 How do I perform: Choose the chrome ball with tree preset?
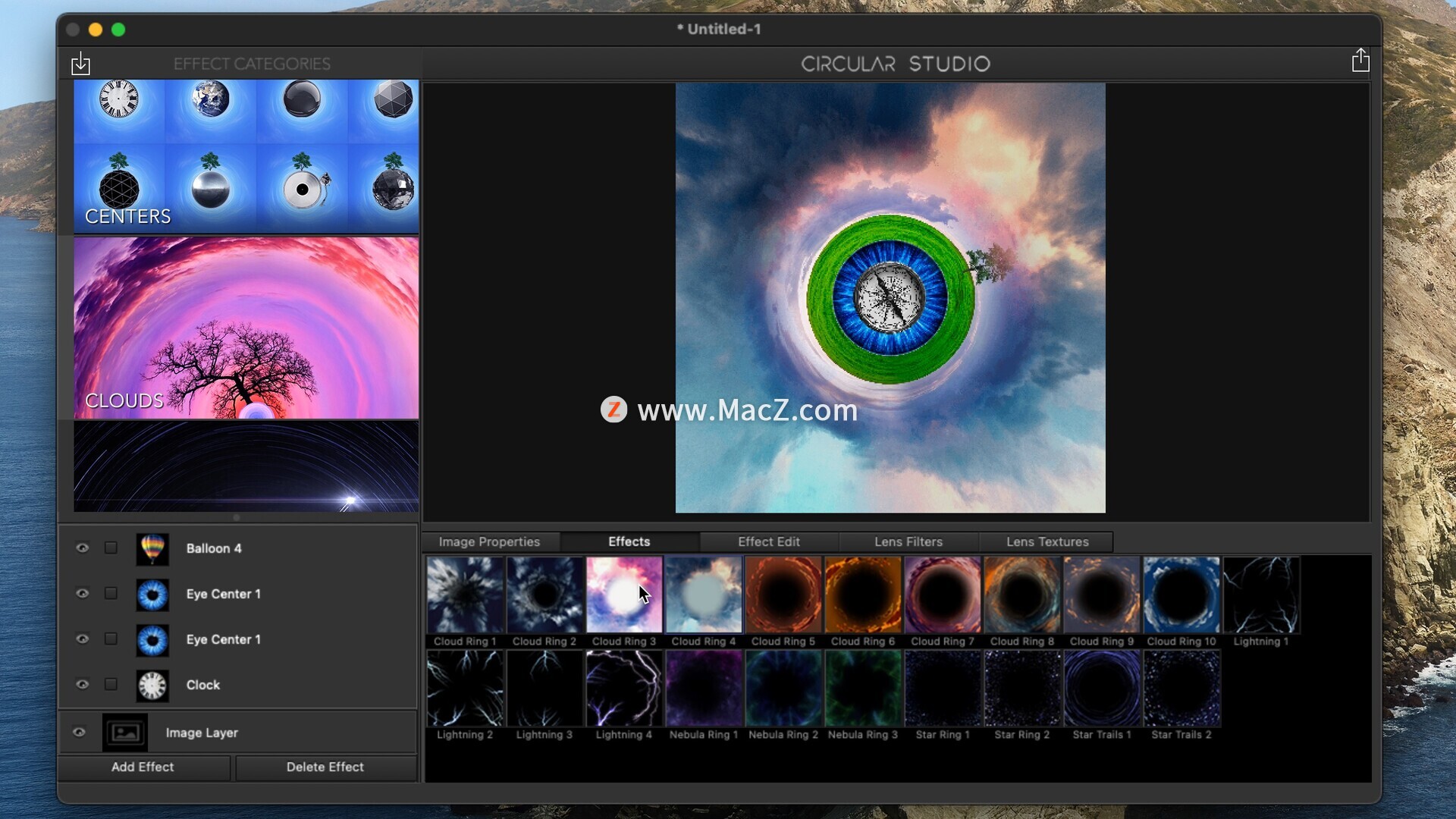point(211,182)
